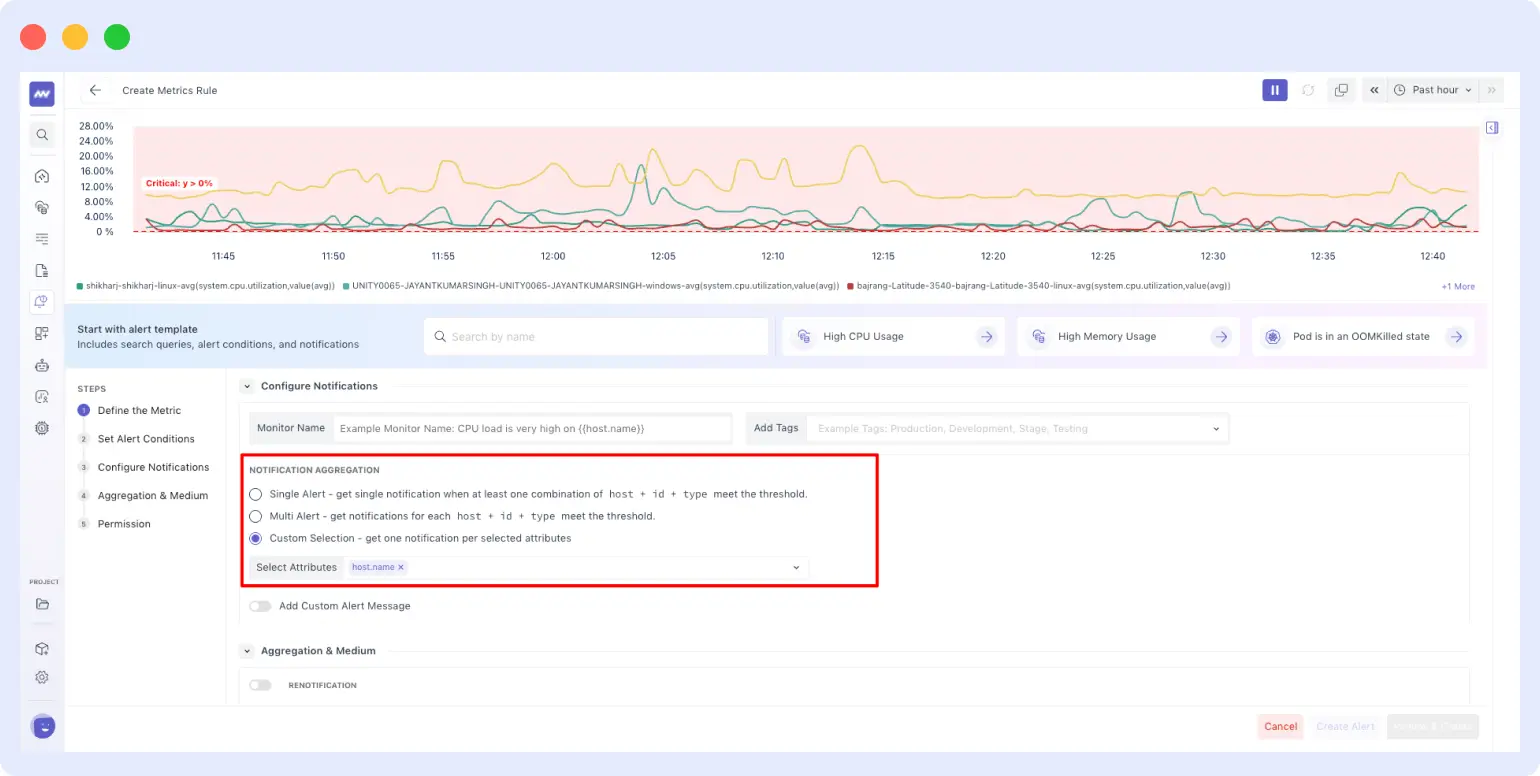Go to step Set Alert Conditions

[x=146, y=439]
